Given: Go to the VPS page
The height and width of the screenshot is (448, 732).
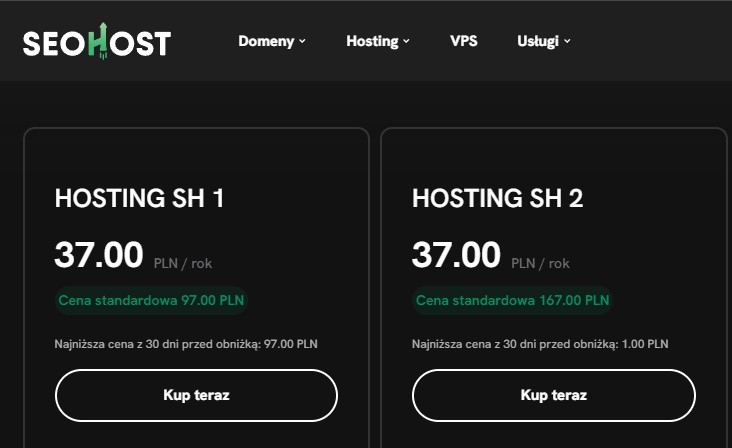Looking at the screenshot, I should [463, 41].
